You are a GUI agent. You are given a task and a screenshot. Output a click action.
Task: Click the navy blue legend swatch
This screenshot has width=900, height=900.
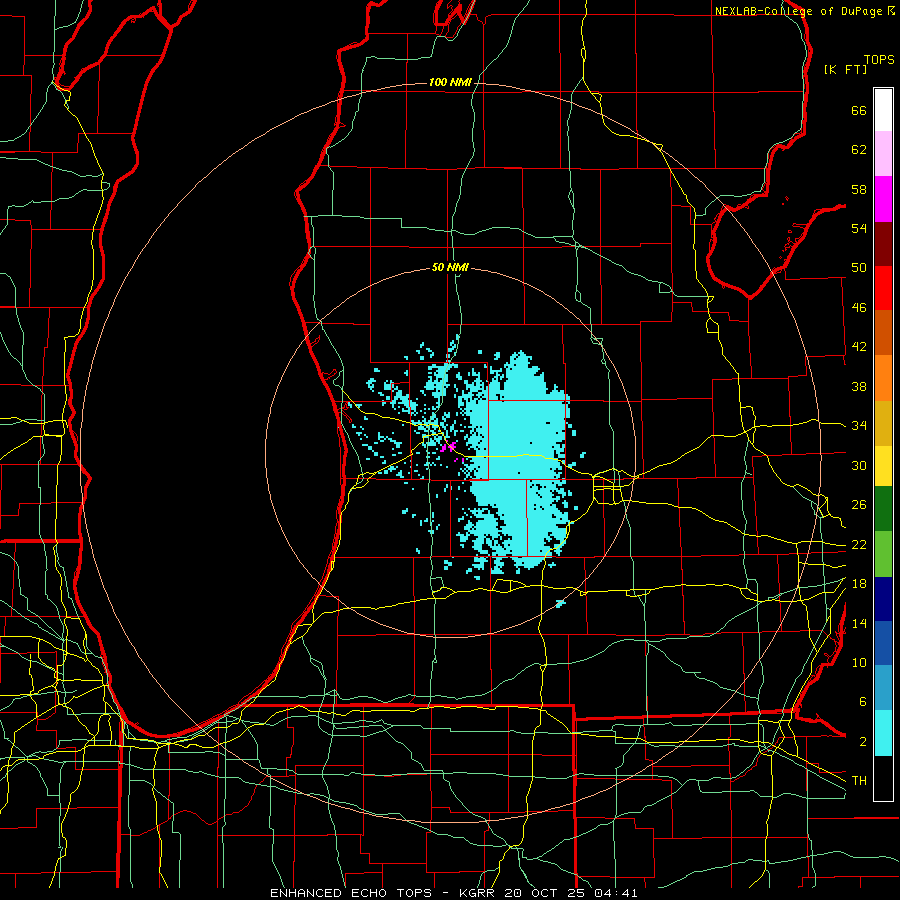(883, 599)
